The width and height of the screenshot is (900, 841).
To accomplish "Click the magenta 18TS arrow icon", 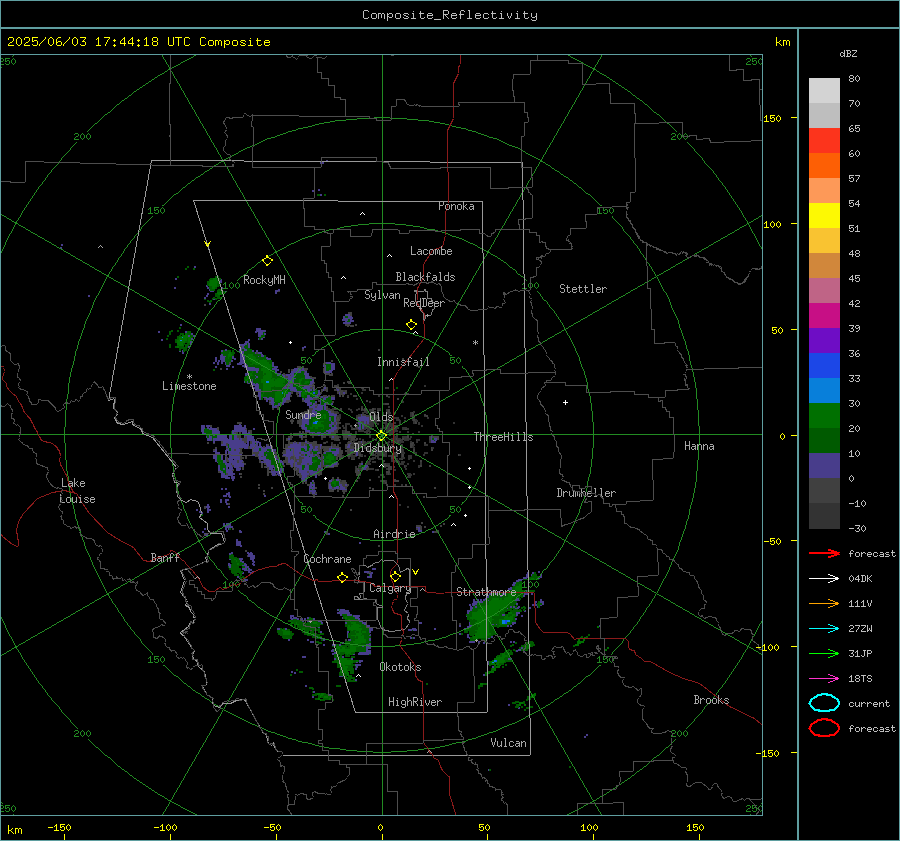I will click(x=824, y=678).
